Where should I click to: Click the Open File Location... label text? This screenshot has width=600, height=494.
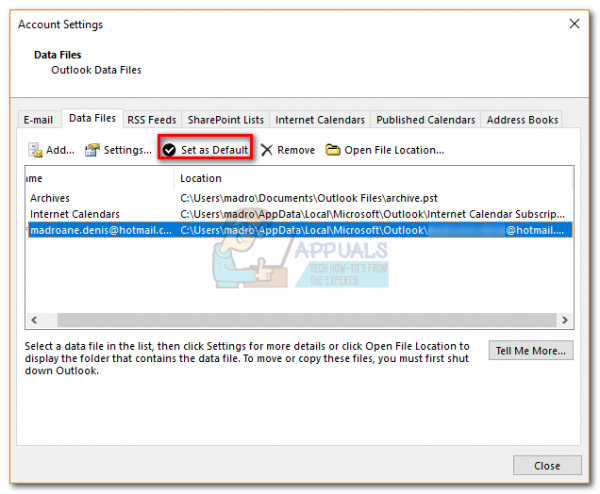pos(394,150)
